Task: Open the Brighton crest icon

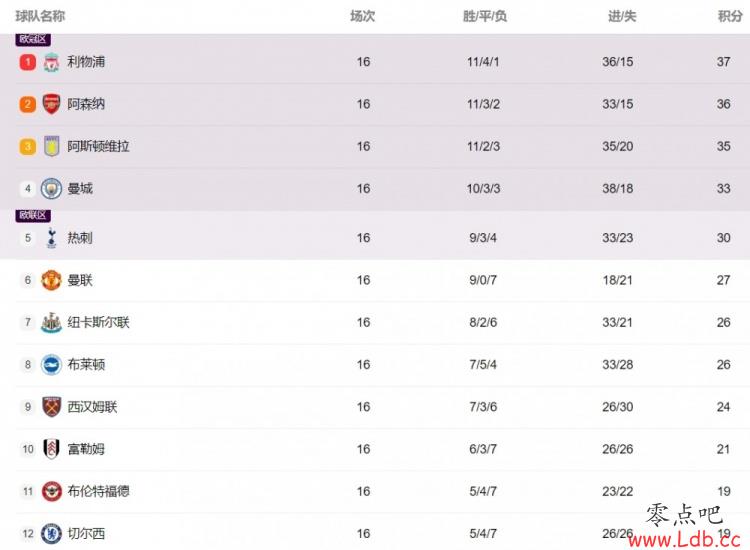Action: pos(51,365)
